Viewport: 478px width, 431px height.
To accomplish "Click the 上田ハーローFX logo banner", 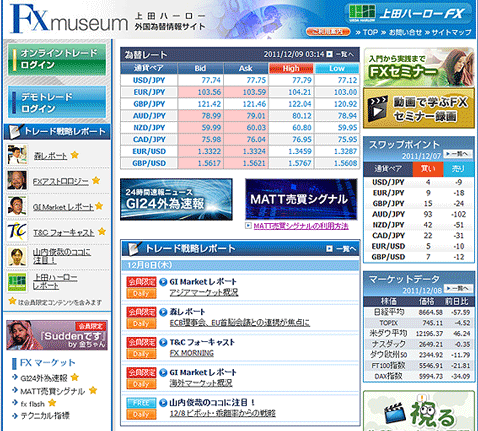I will (x=409, y=13).
